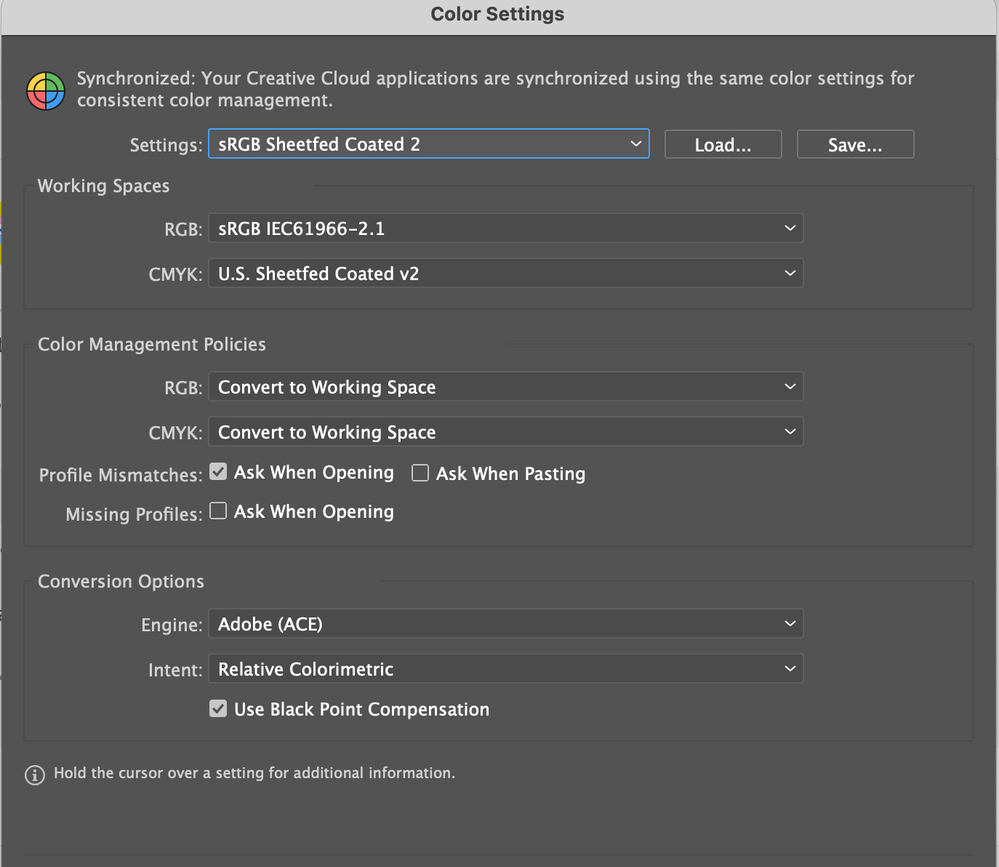The image size is (999, 867).
Task: Open the Working Spaces RGB dropdown
Action: 505,228
